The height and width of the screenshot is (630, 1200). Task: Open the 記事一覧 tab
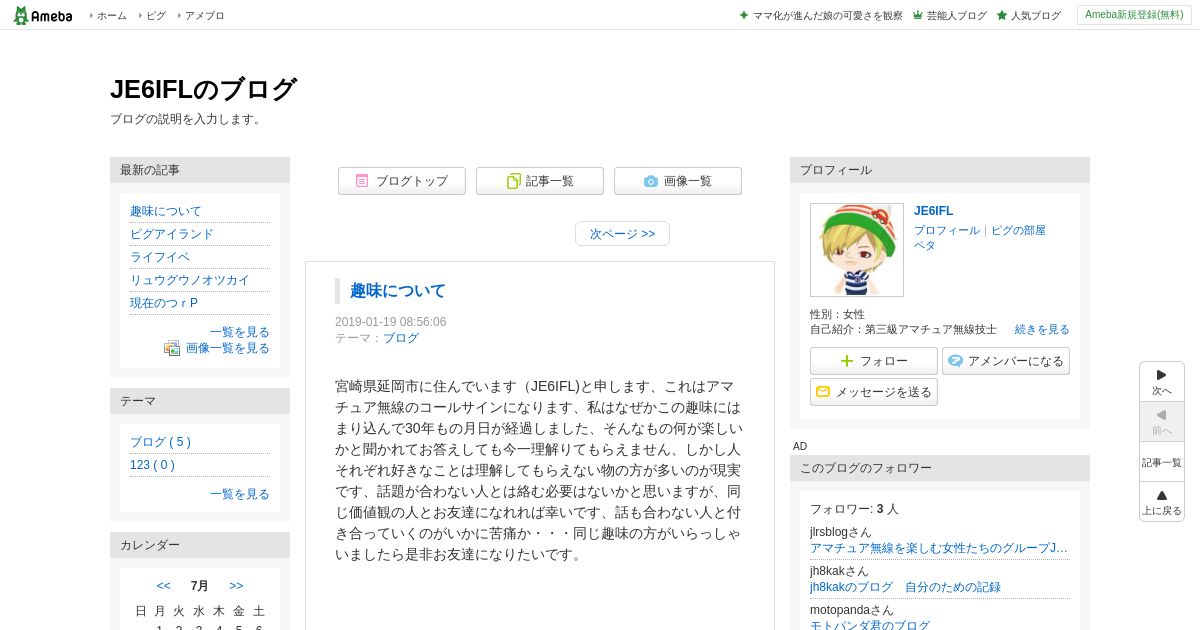click(x=540, y=181)
